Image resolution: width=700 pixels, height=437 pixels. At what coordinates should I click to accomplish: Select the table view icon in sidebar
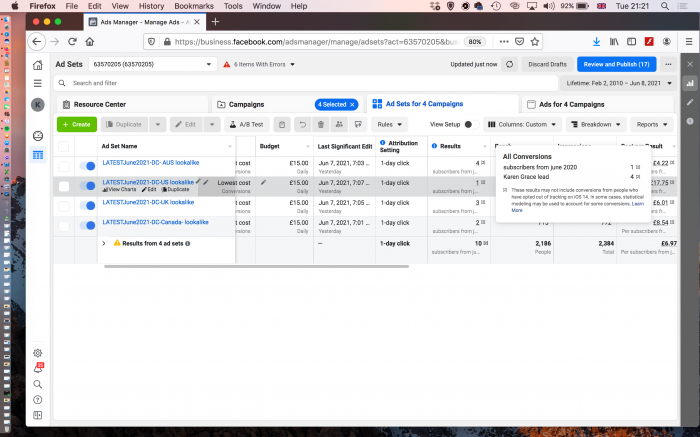pos(38,155)
